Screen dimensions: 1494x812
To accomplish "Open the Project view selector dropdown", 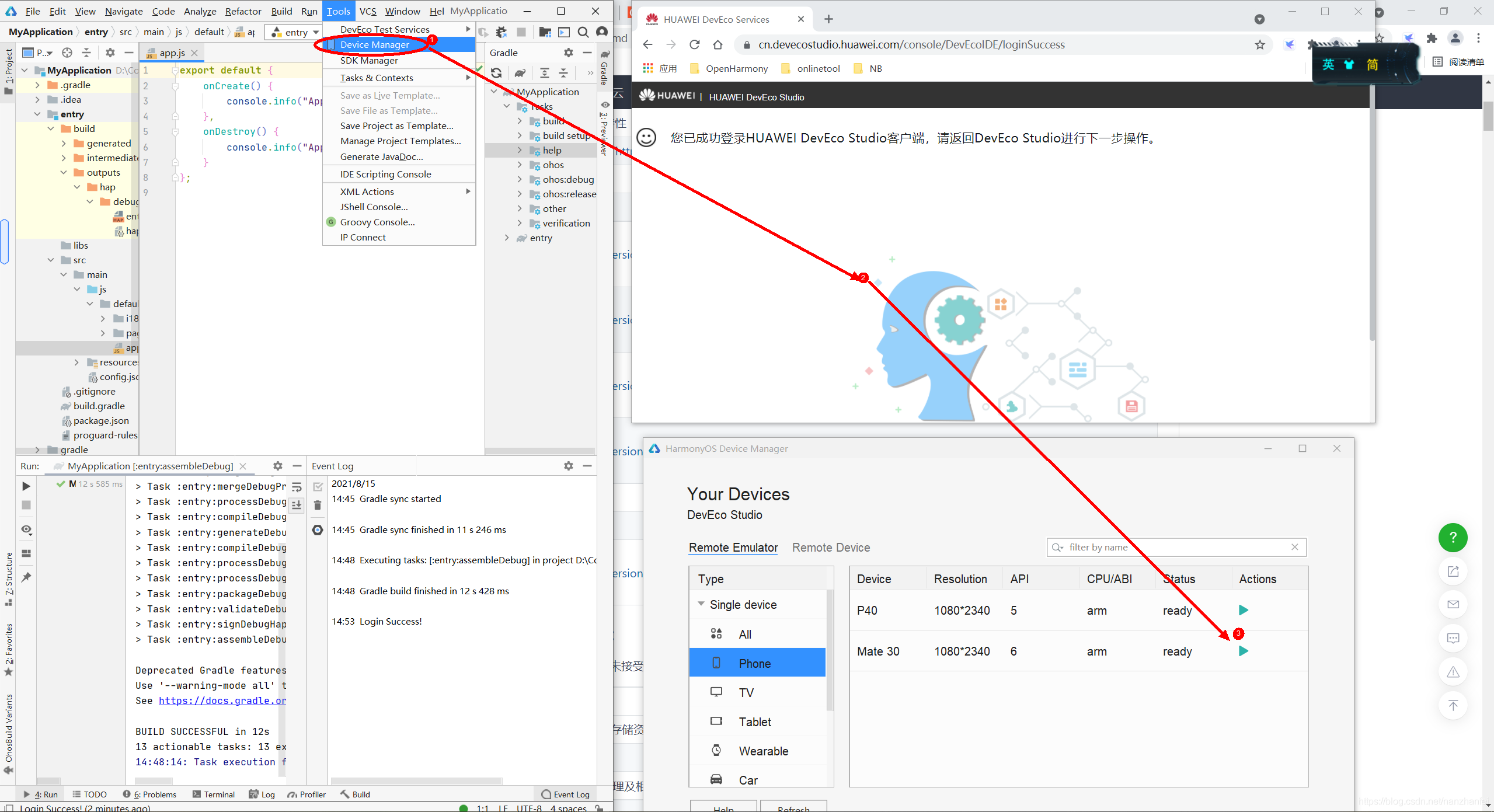I will 37,53.
